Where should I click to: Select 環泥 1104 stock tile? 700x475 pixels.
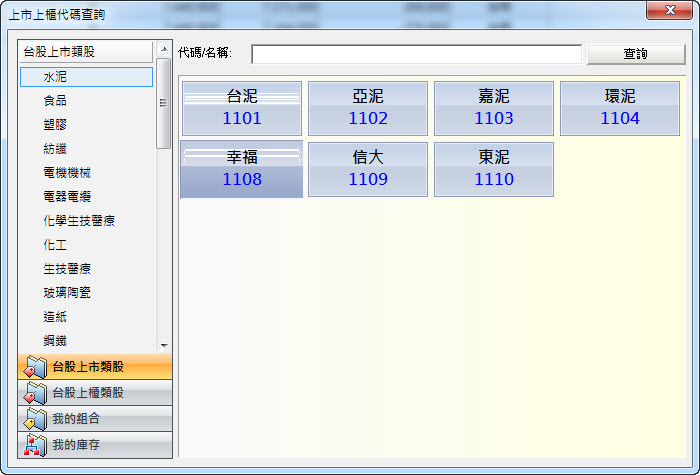pos(620,108)
